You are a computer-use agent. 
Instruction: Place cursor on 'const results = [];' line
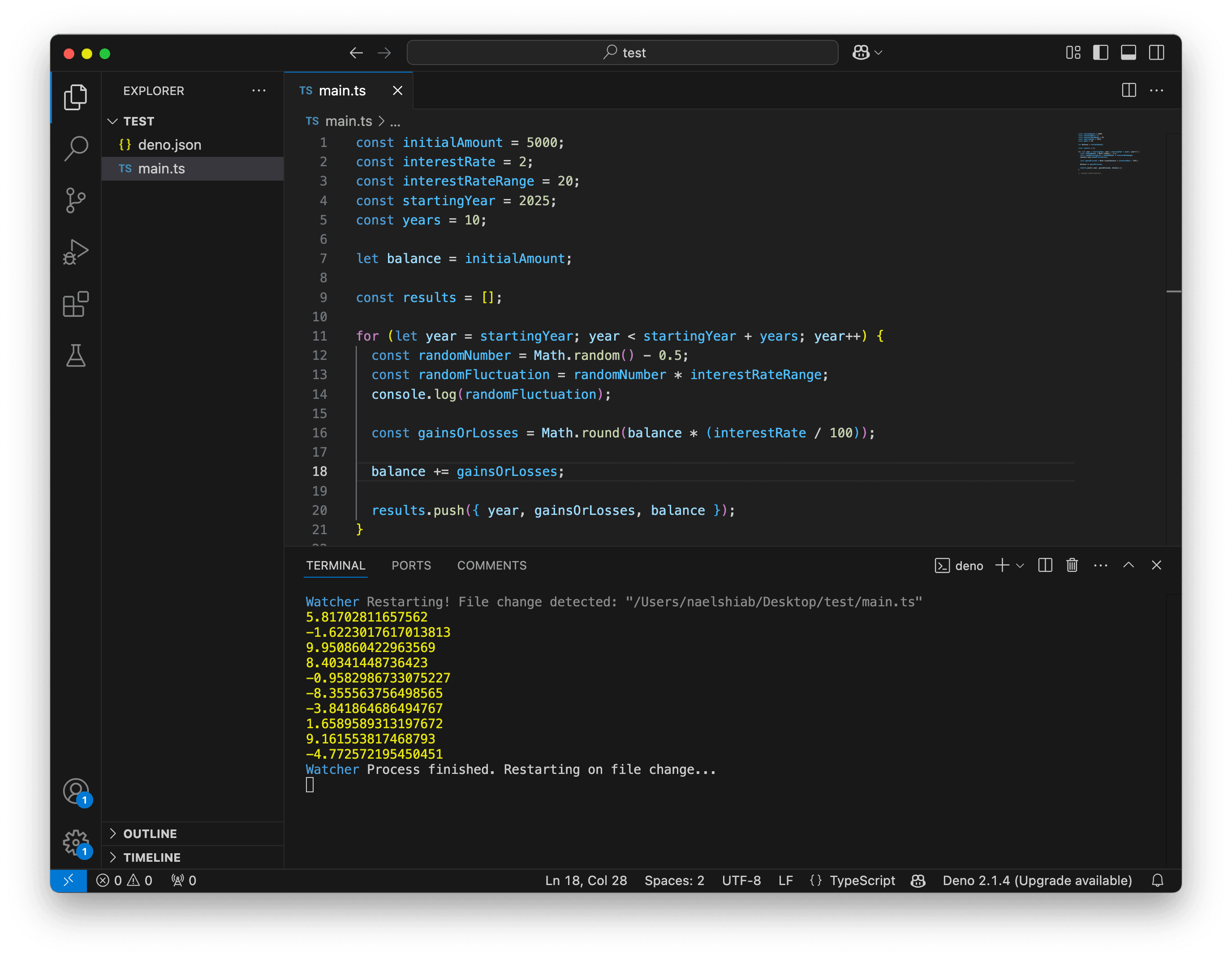(429, 297)
